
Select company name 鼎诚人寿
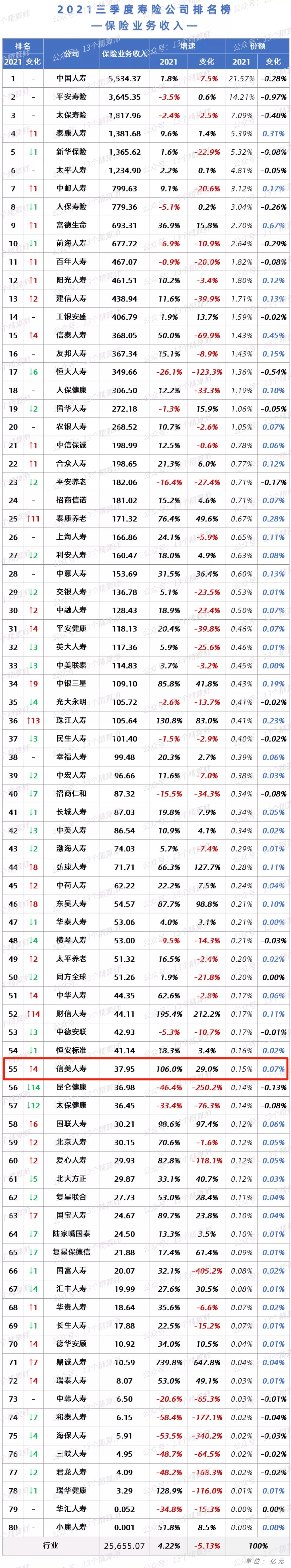click(71, 1362)
